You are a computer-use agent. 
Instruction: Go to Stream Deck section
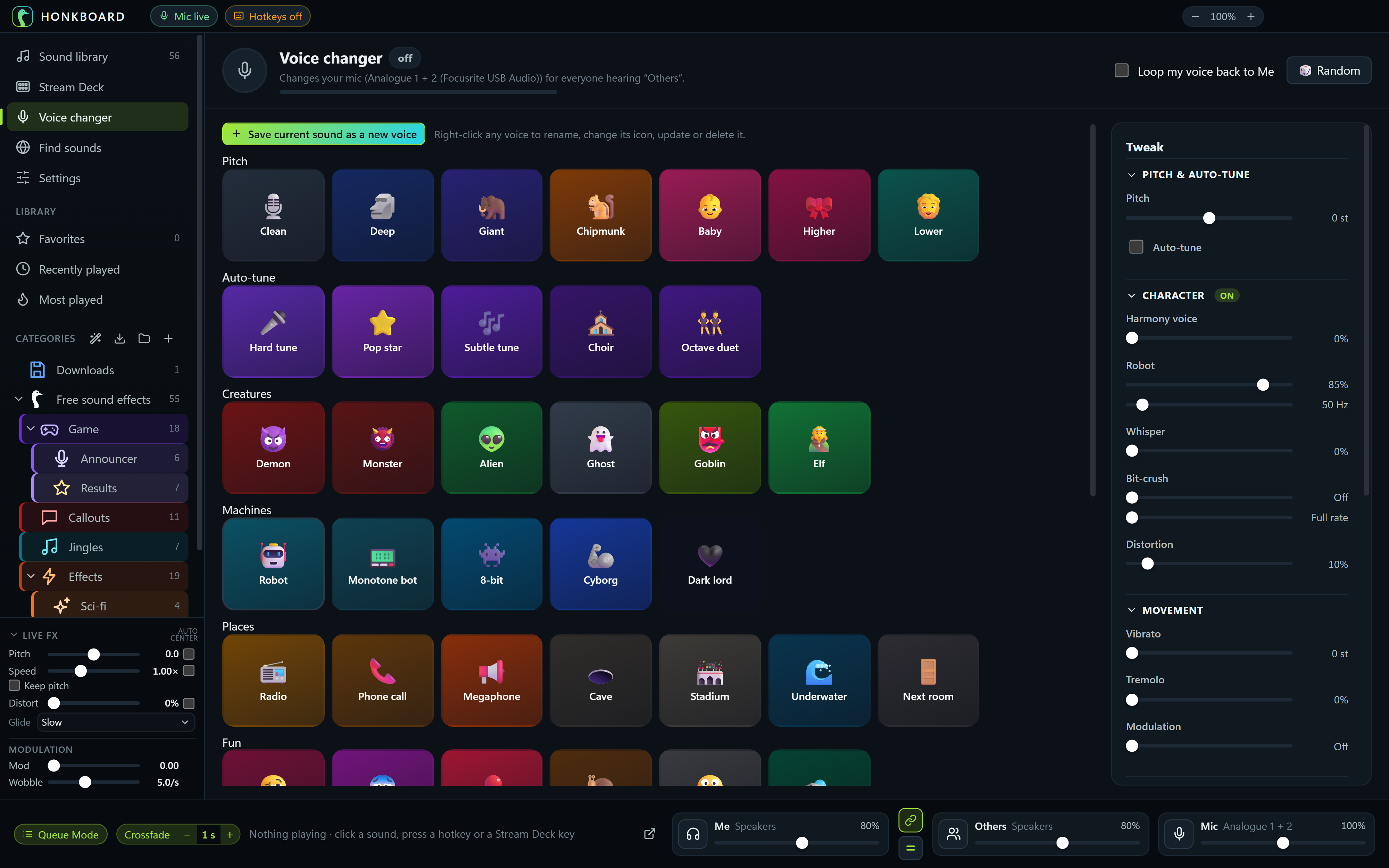click(x=98, y=87)
